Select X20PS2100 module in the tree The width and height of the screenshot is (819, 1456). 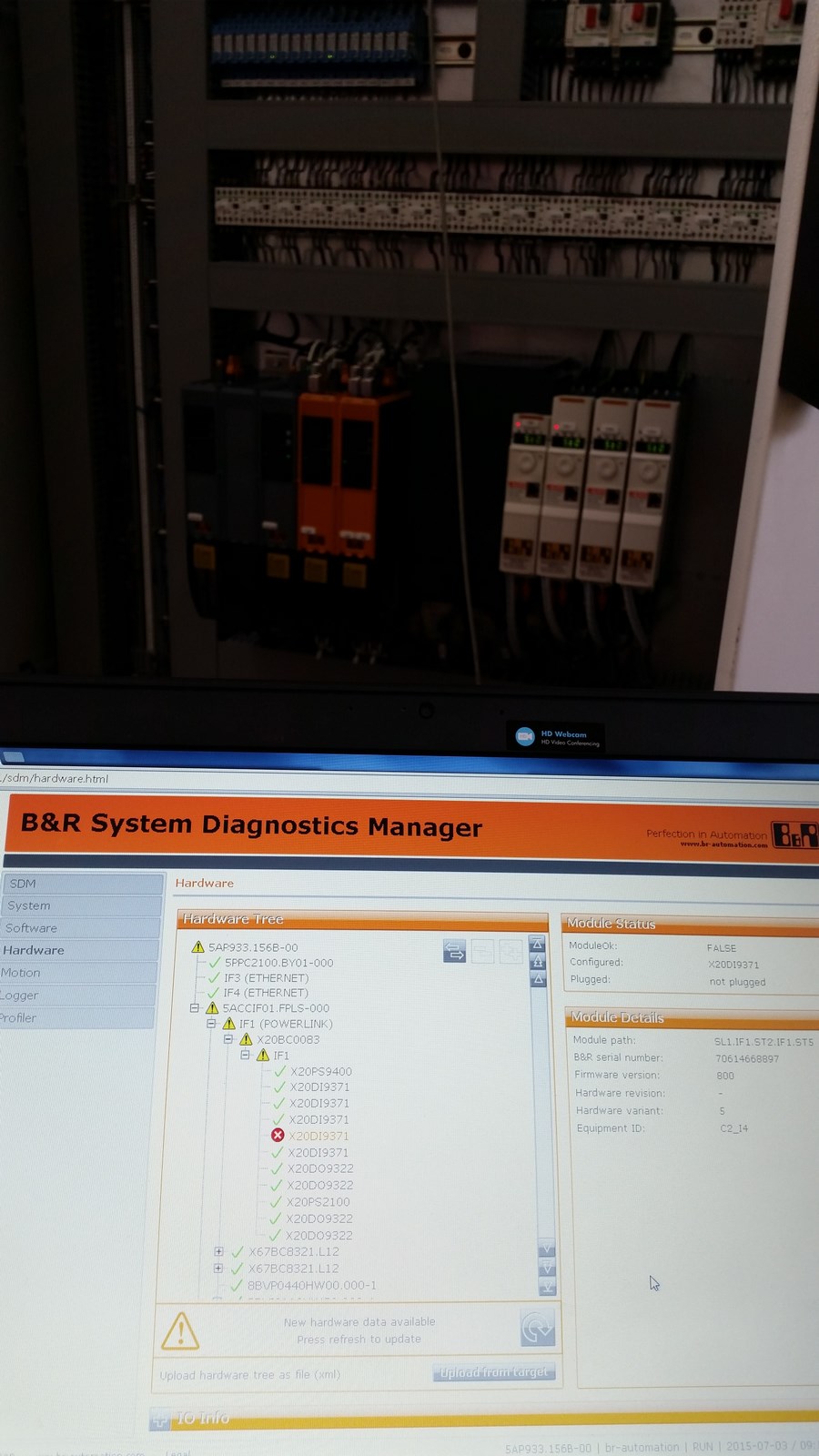click(318, 1202)
